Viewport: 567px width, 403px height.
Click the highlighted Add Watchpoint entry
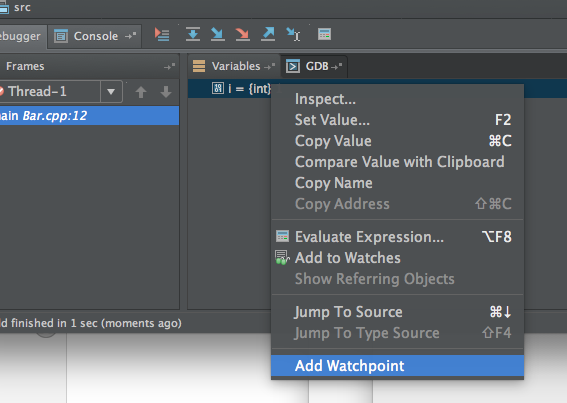(397, 366)
